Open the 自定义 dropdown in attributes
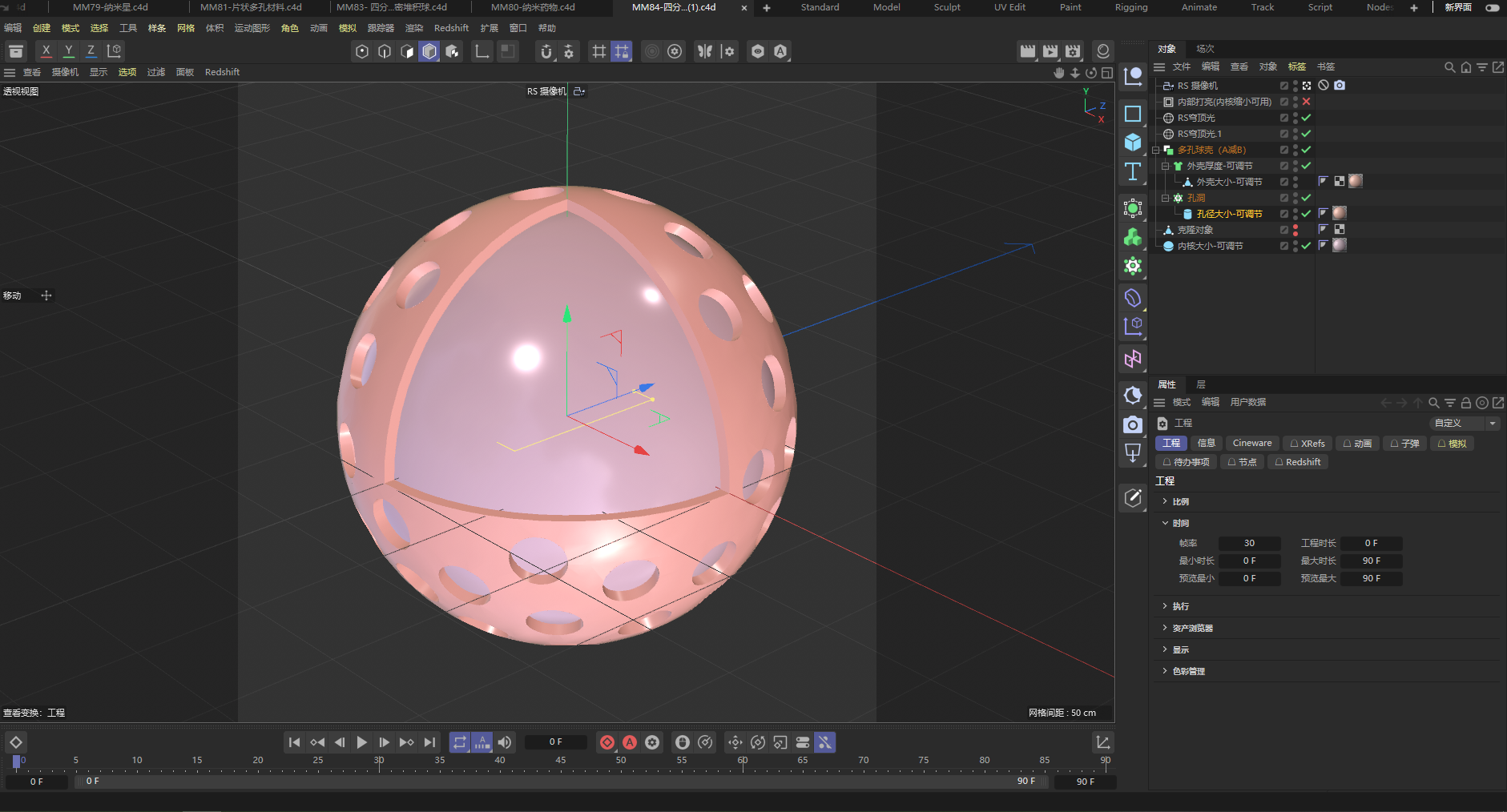This screenshot has width=1507, height=812. point(1465,423)
